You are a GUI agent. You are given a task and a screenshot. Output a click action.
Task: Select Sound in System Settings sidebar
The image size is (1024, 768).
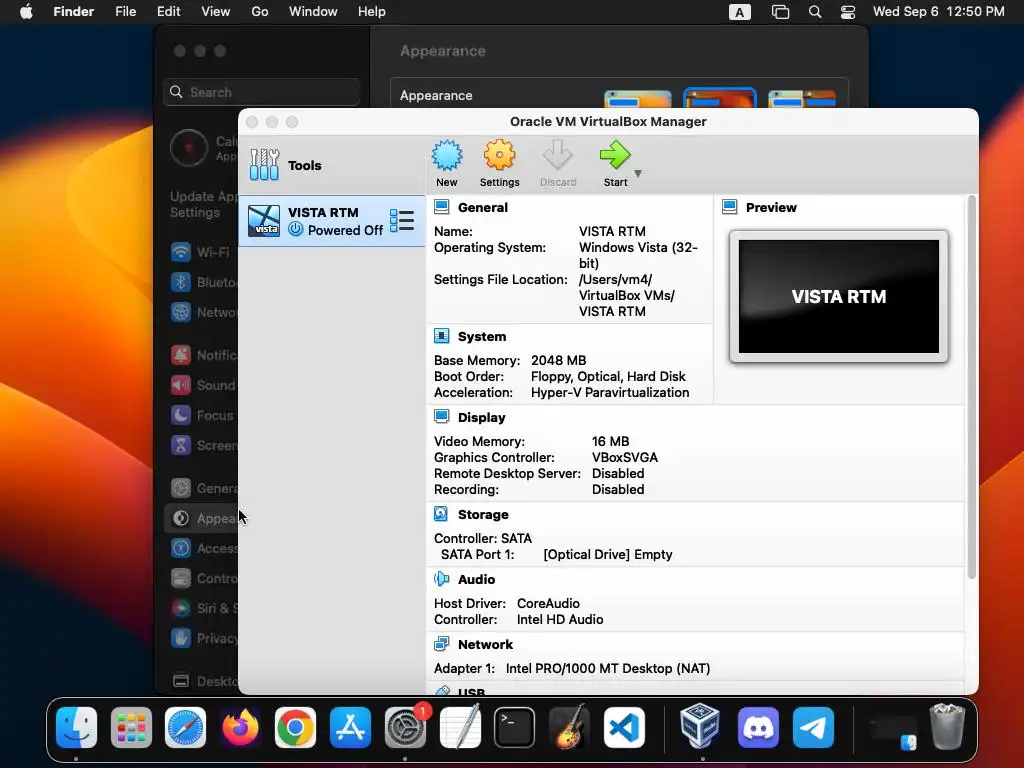tap(201, 385)
